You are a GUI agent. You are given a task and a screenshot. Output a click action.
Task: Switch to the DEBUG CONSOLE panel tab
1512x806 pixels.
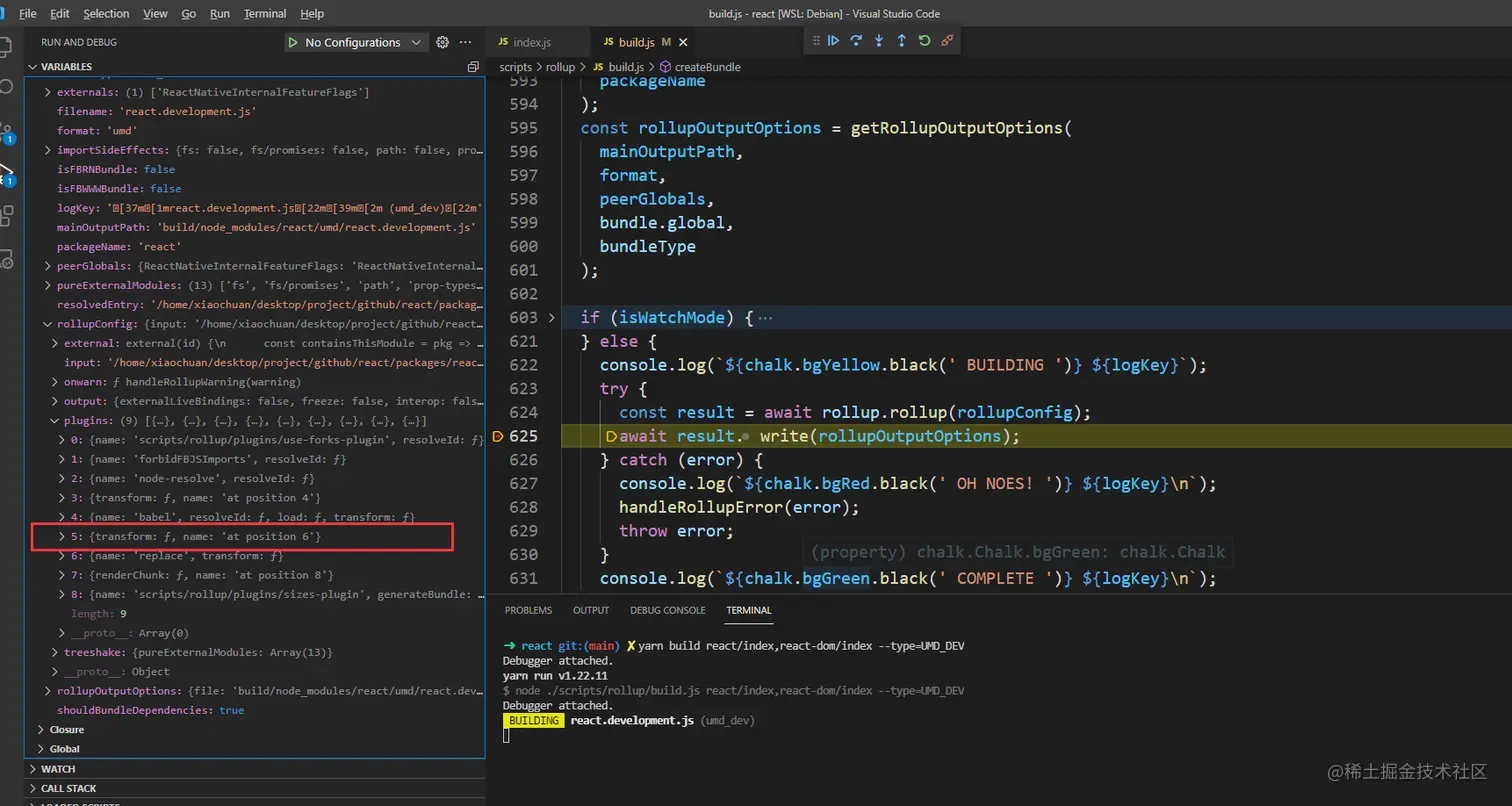pos(667,610)
